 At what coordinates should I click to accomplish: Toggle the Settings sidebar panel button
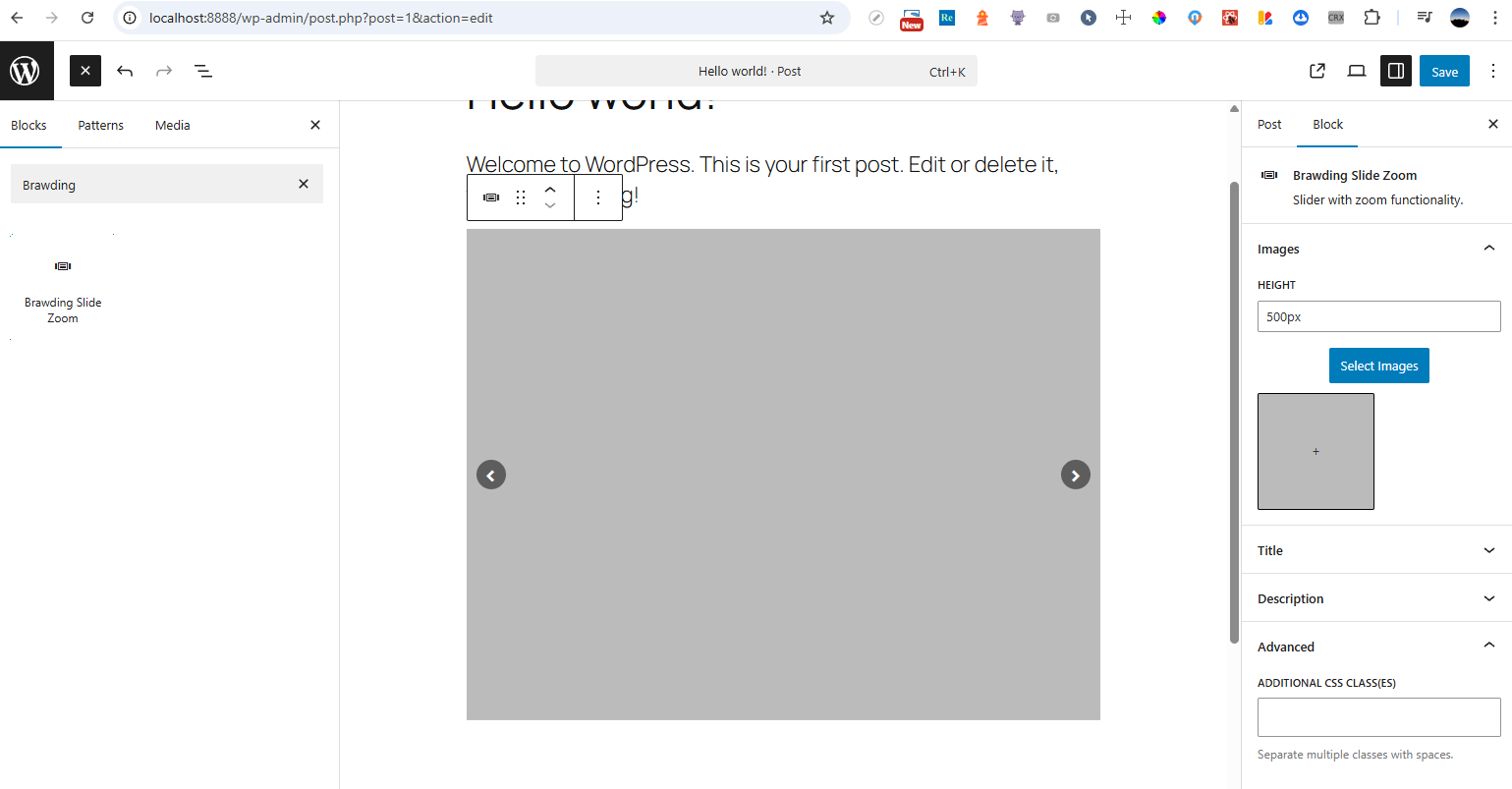point(1395,71)
